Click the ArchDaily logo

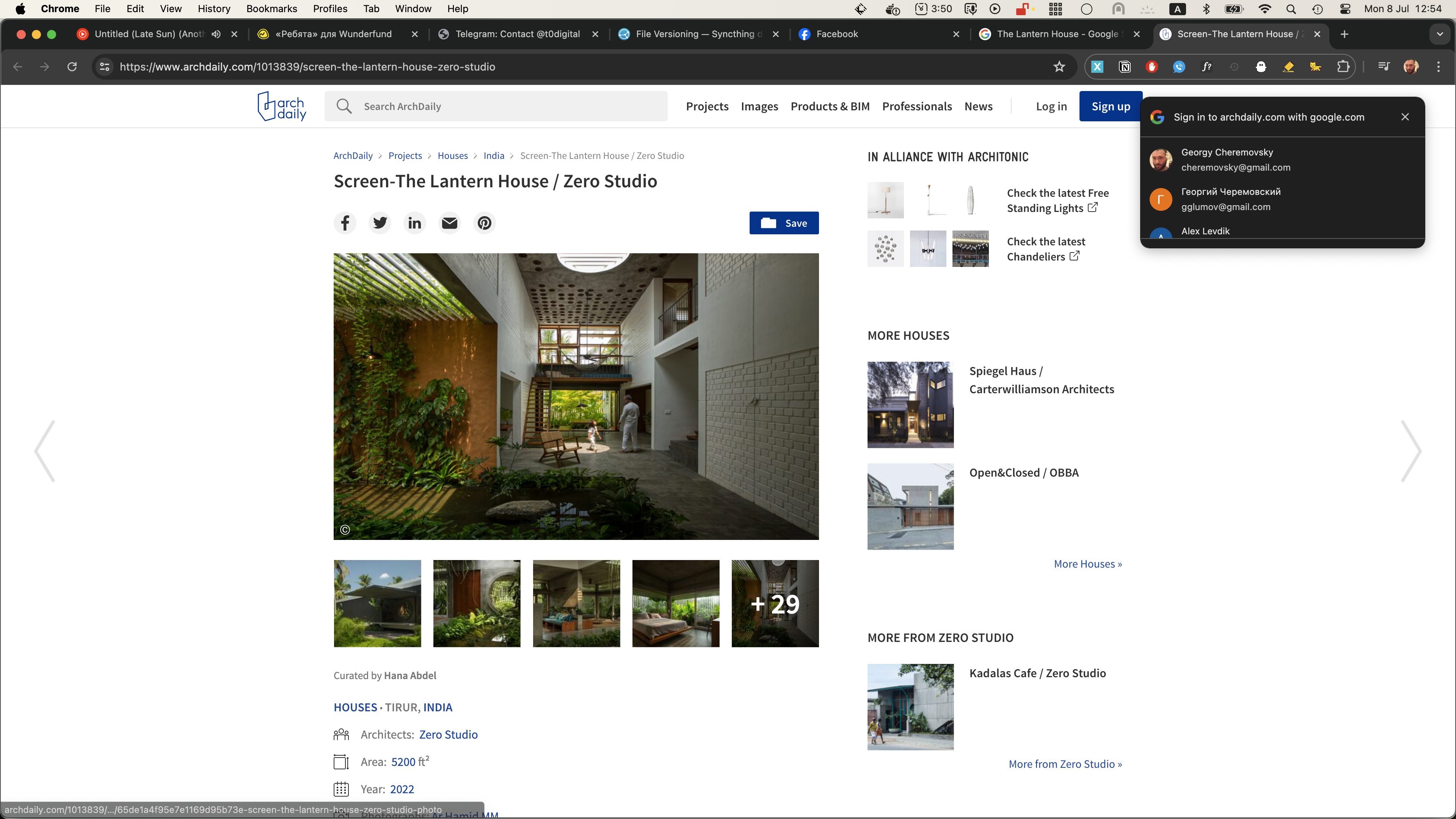pyautogui.click(x=281, y=106)
